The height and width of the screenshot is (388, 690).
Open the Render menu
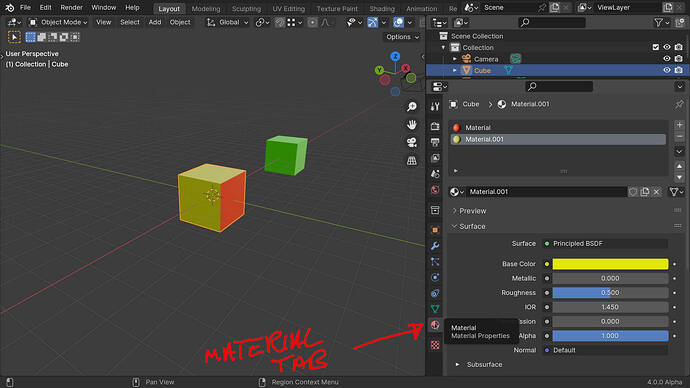71,7
